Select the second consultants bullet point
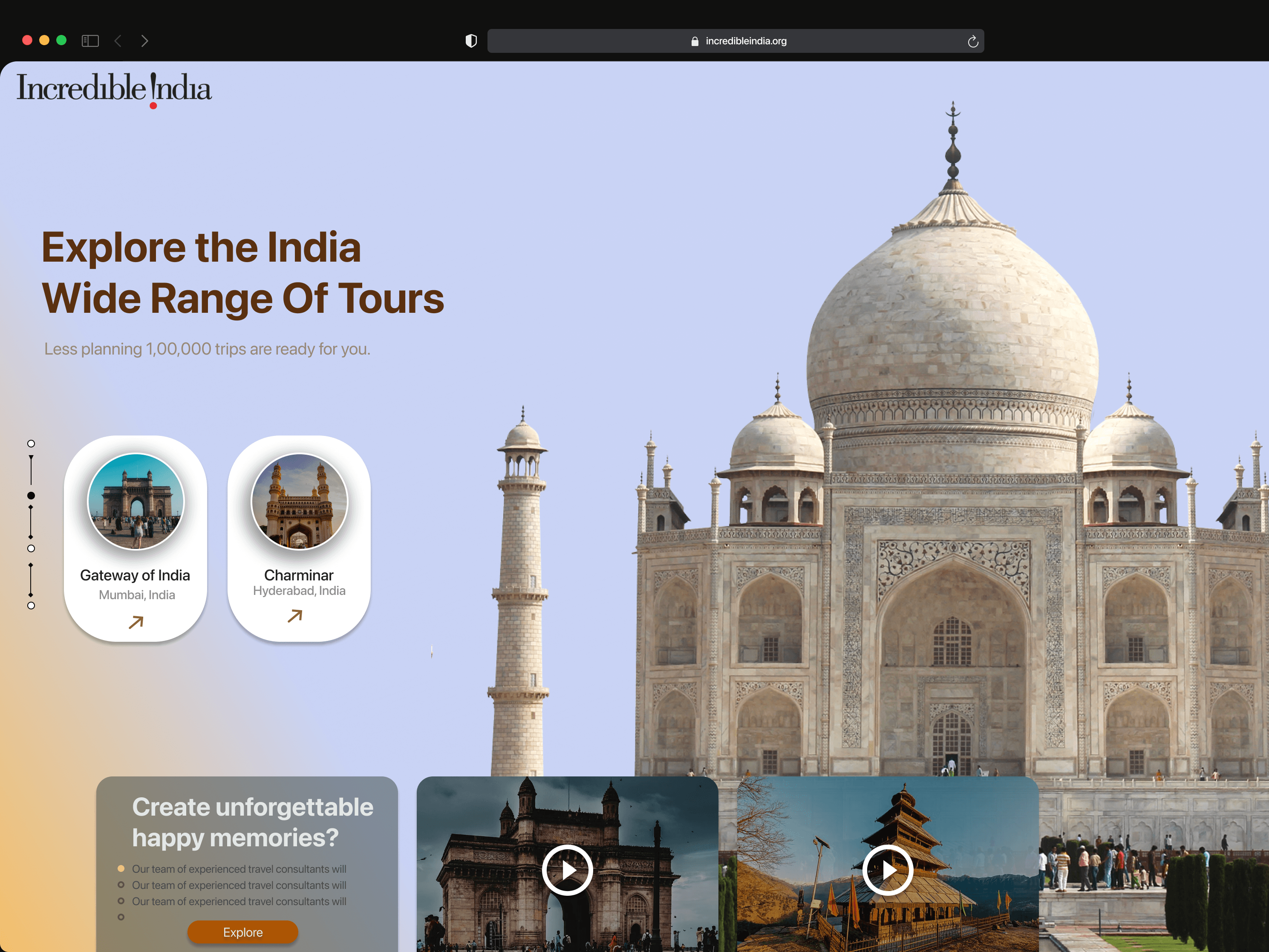 click(121, 885)
